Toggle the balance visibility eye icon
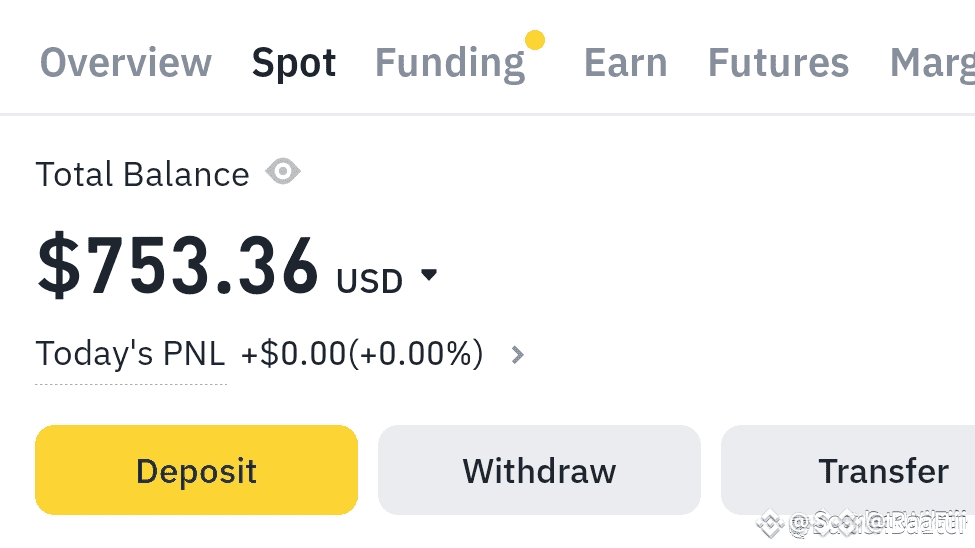The height and width of the screenshot is (548, 975). 283,173
